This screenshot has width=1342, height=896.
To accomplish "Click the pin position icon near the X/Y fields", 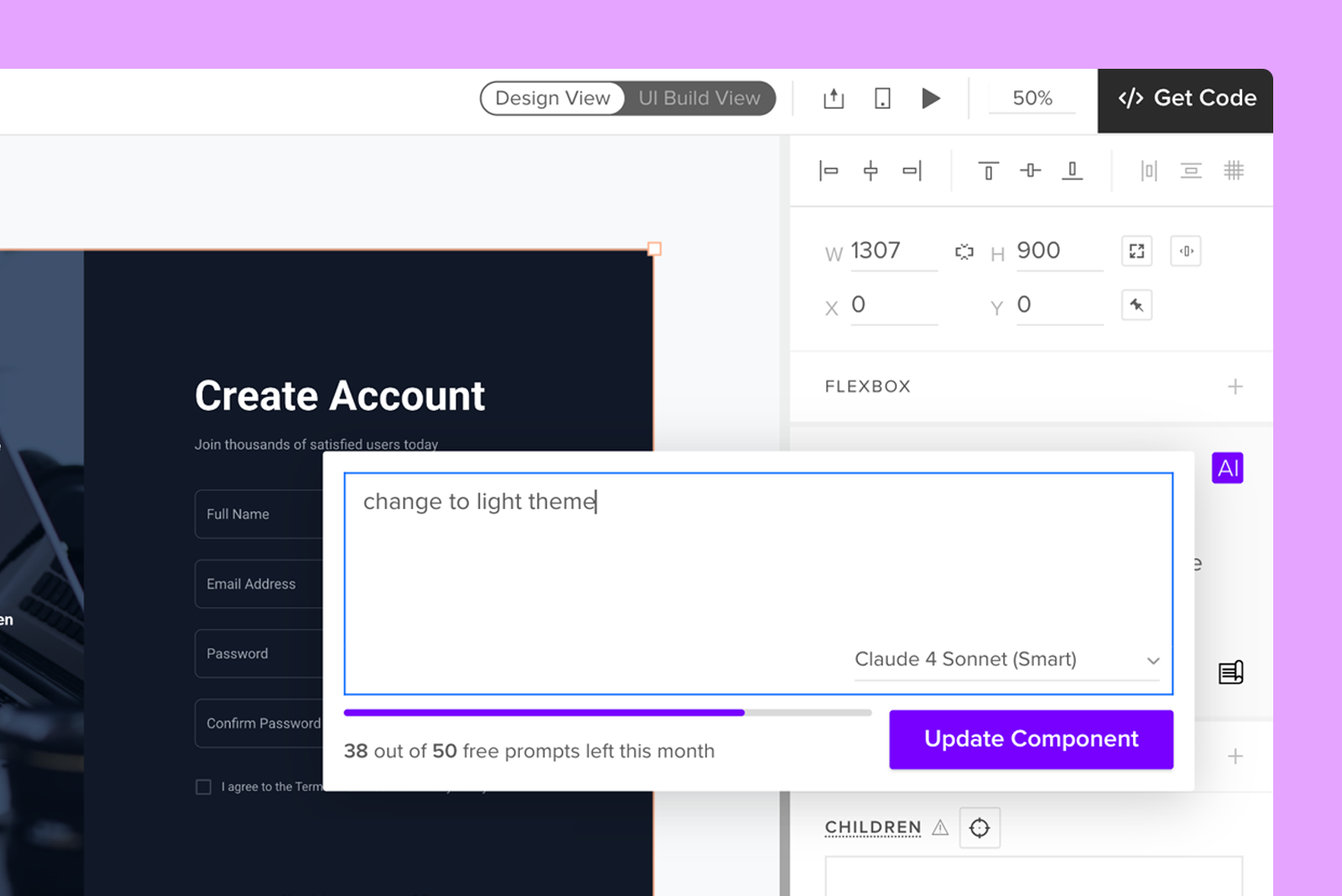I will (x=1137, y=305).
